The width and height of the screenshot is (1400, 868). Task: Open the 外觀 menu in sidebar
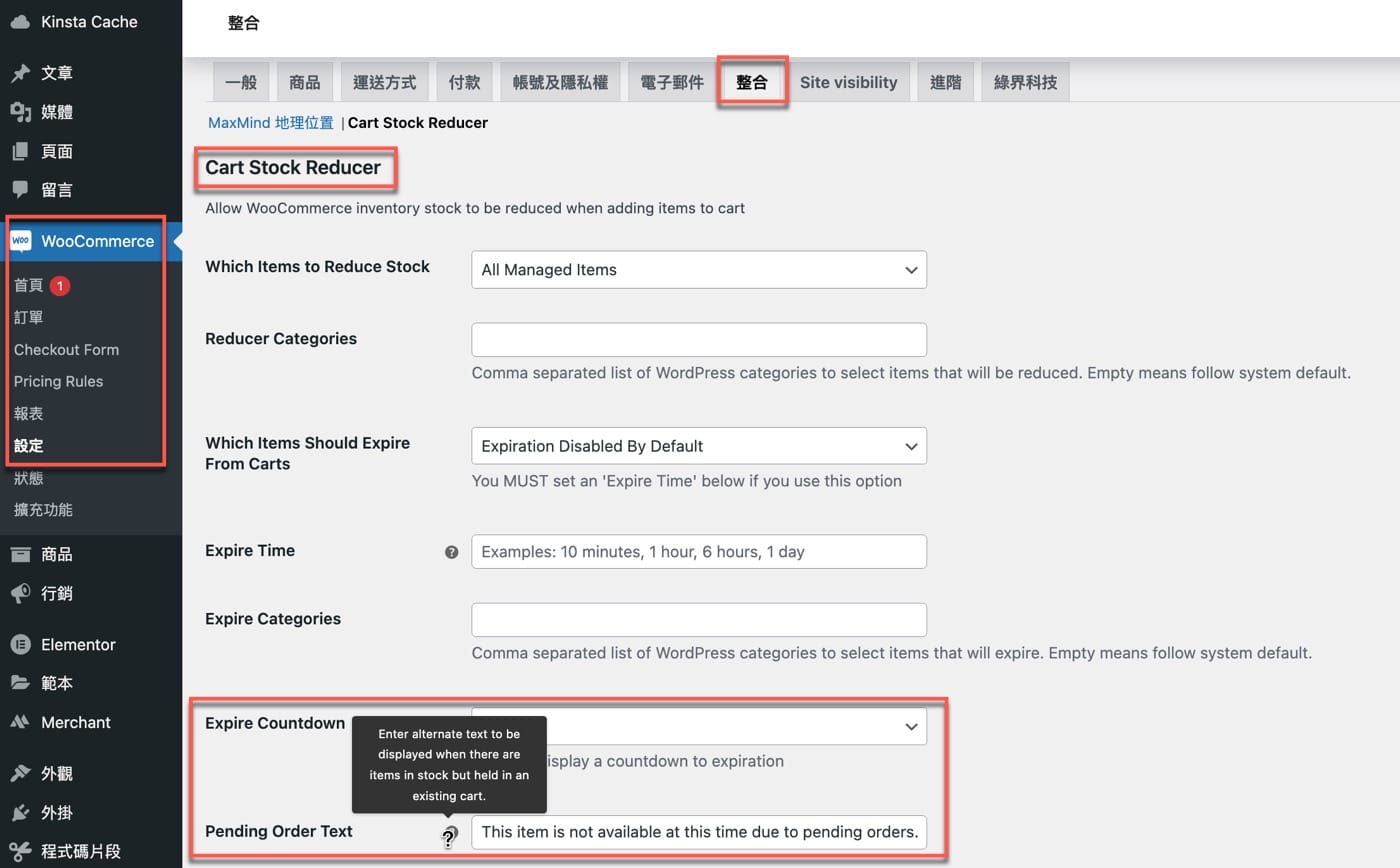pos(91,774)
